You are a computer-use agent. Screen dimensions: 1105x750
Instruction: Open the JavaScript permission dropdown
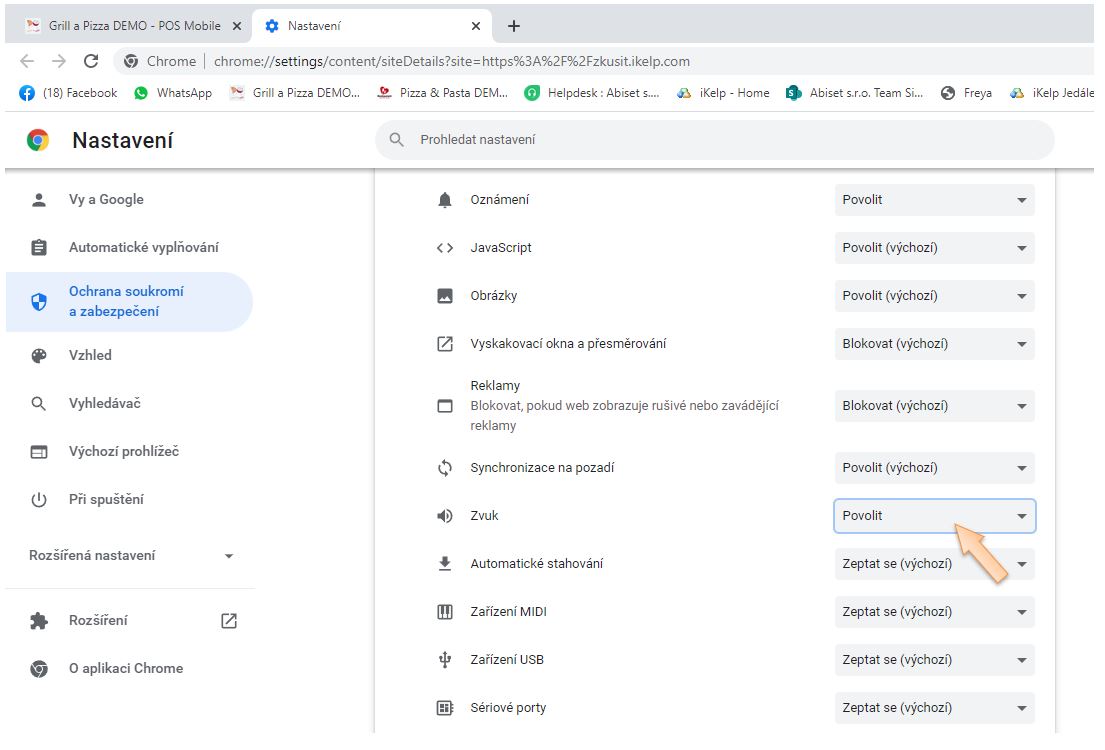[x=934, y=248]
